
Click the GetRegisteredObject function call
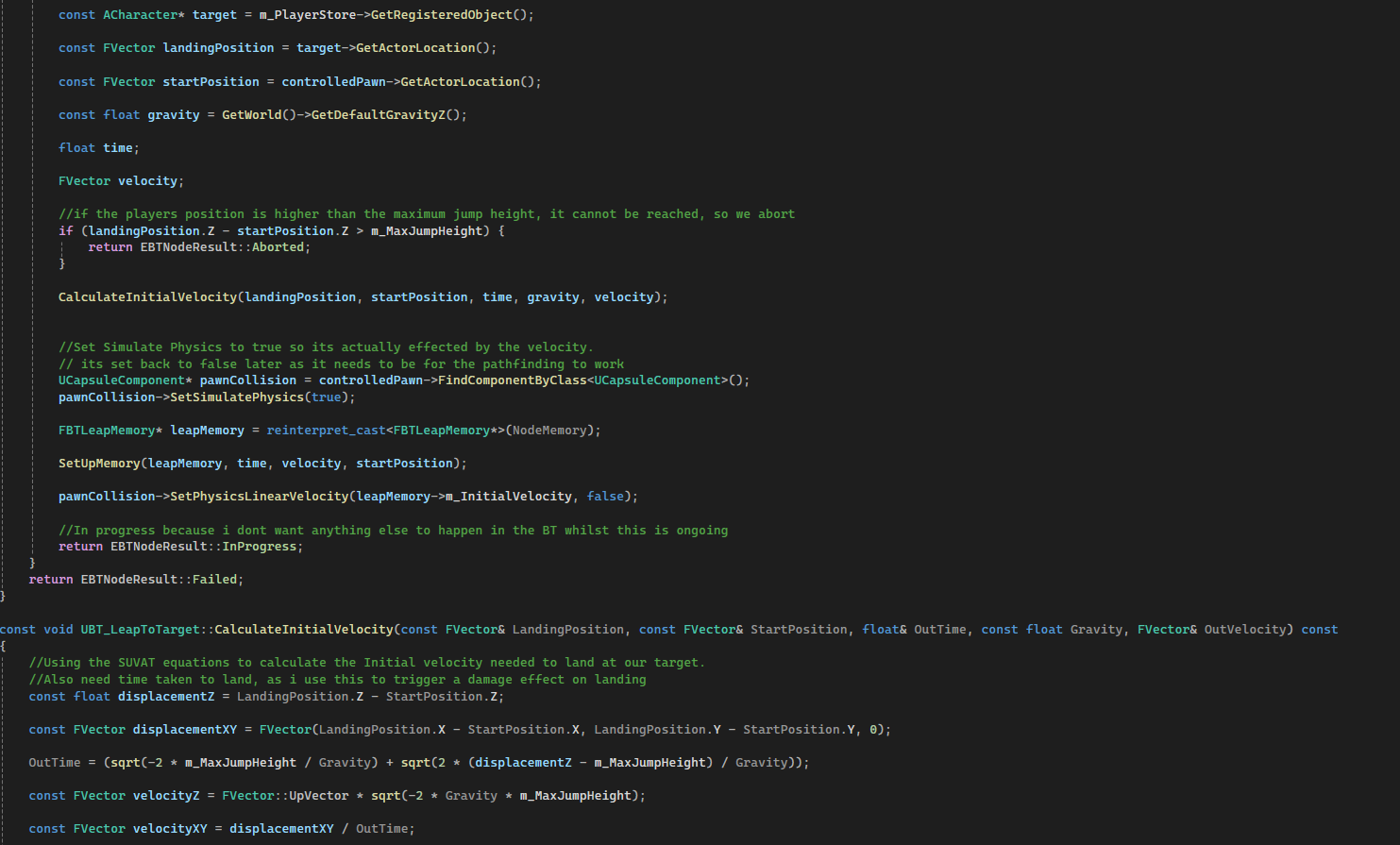tap(442, 14)
